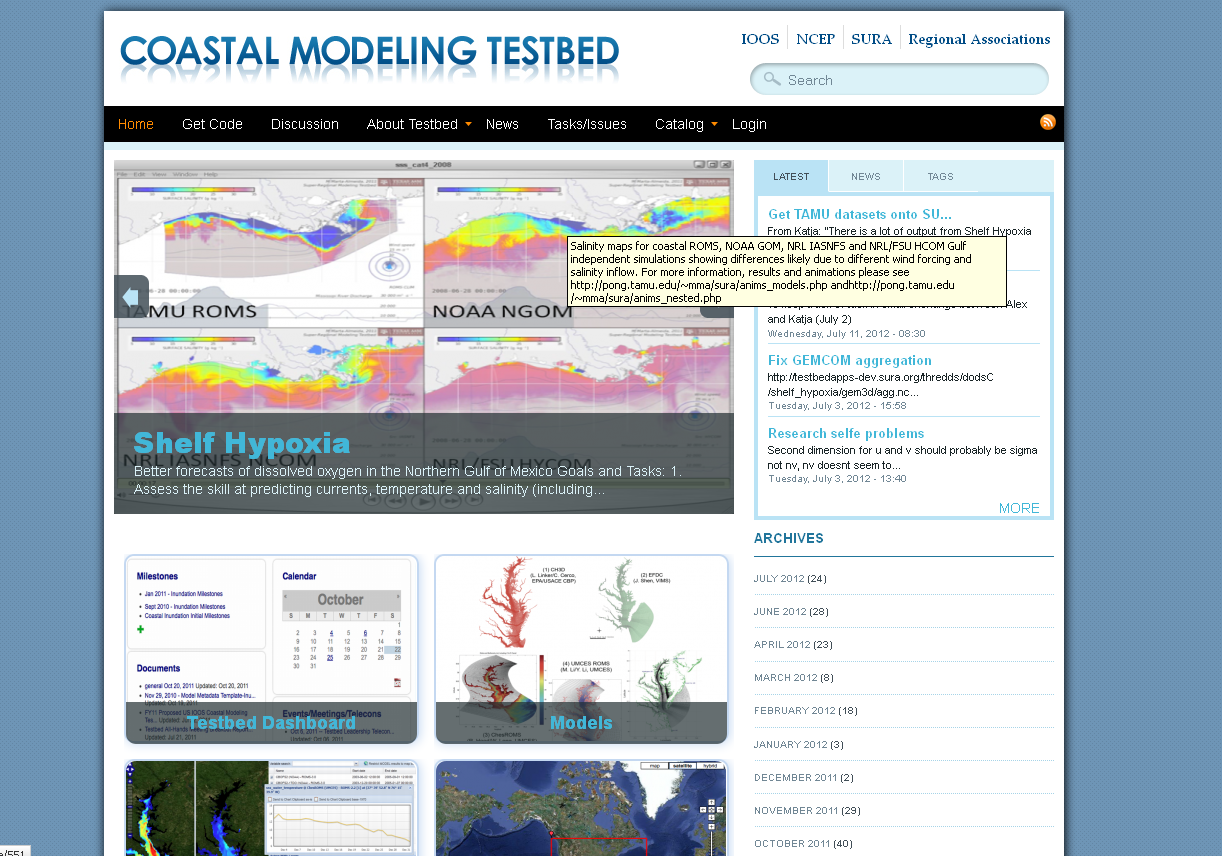Click the magnifier icon in search box
This screenshot has height=856, width=1222.
click(x=771, y=79)
